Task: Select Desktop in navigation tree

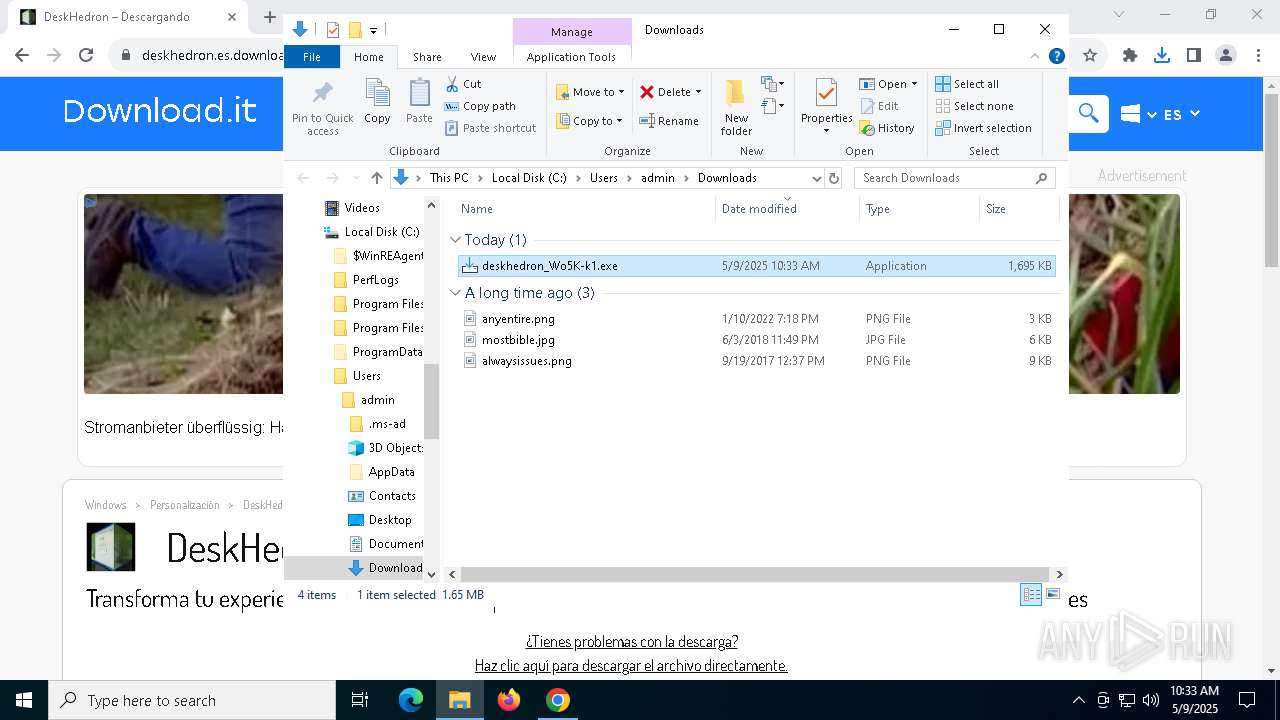Action: [x=379, y=520]
